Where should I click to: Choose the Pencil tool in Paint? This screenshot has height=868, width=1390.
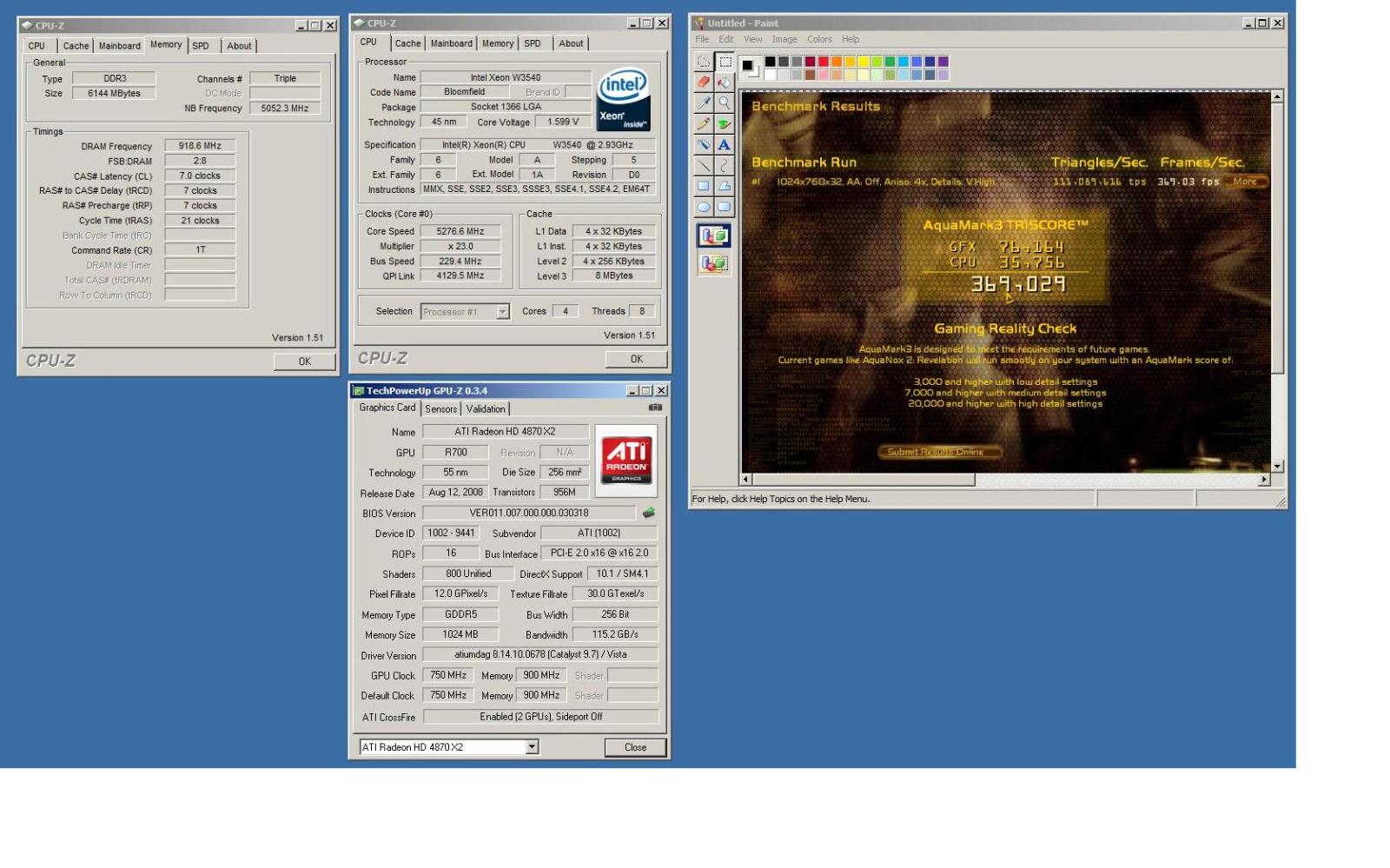click(704, 124)
